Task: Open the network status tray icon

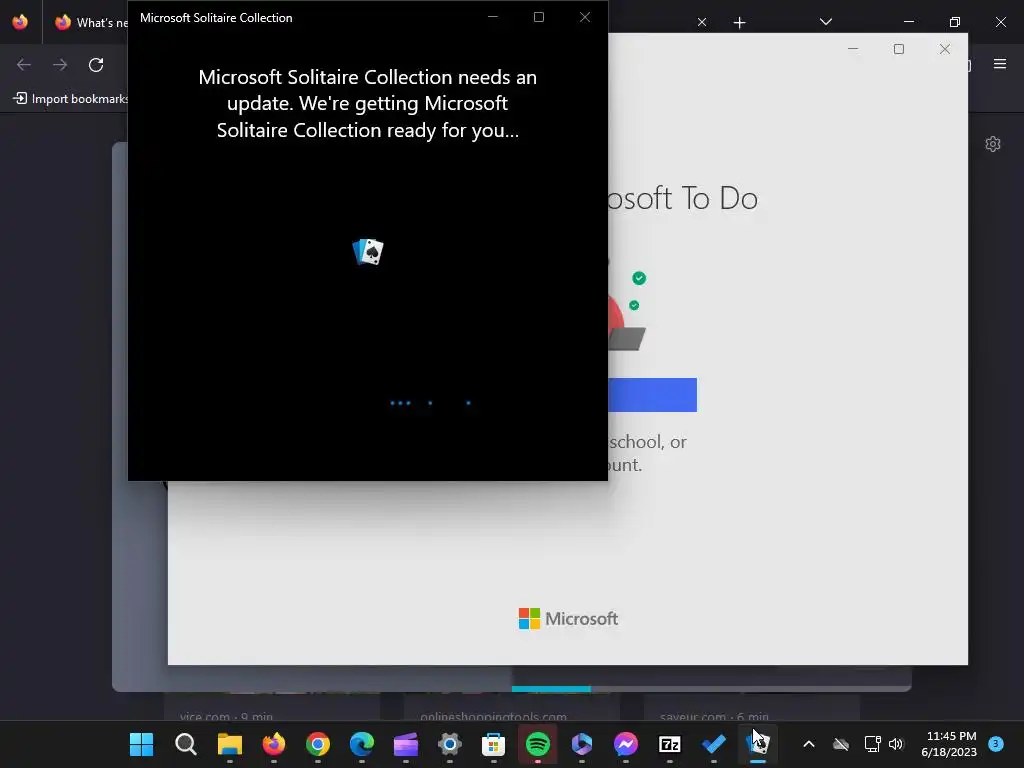Action: (x=872, y=744)
